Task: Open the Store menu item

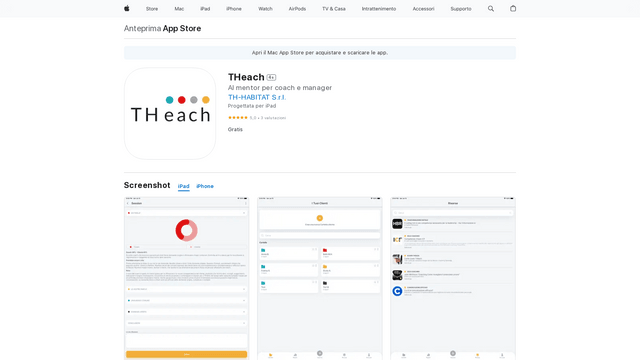Action: (x=152, y=9)
